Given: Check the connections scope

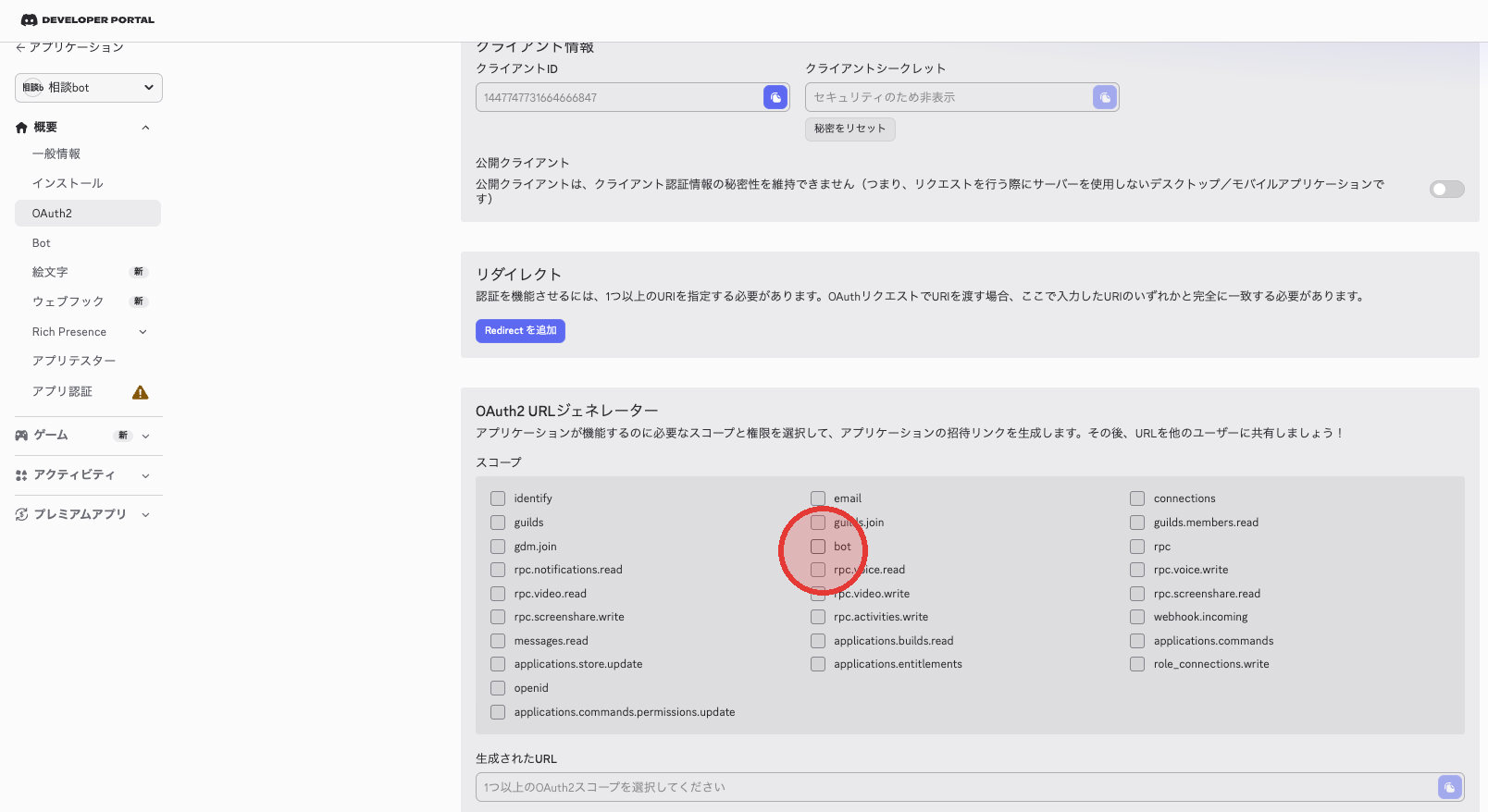Looking at the screenshot, I should 1137,498.
